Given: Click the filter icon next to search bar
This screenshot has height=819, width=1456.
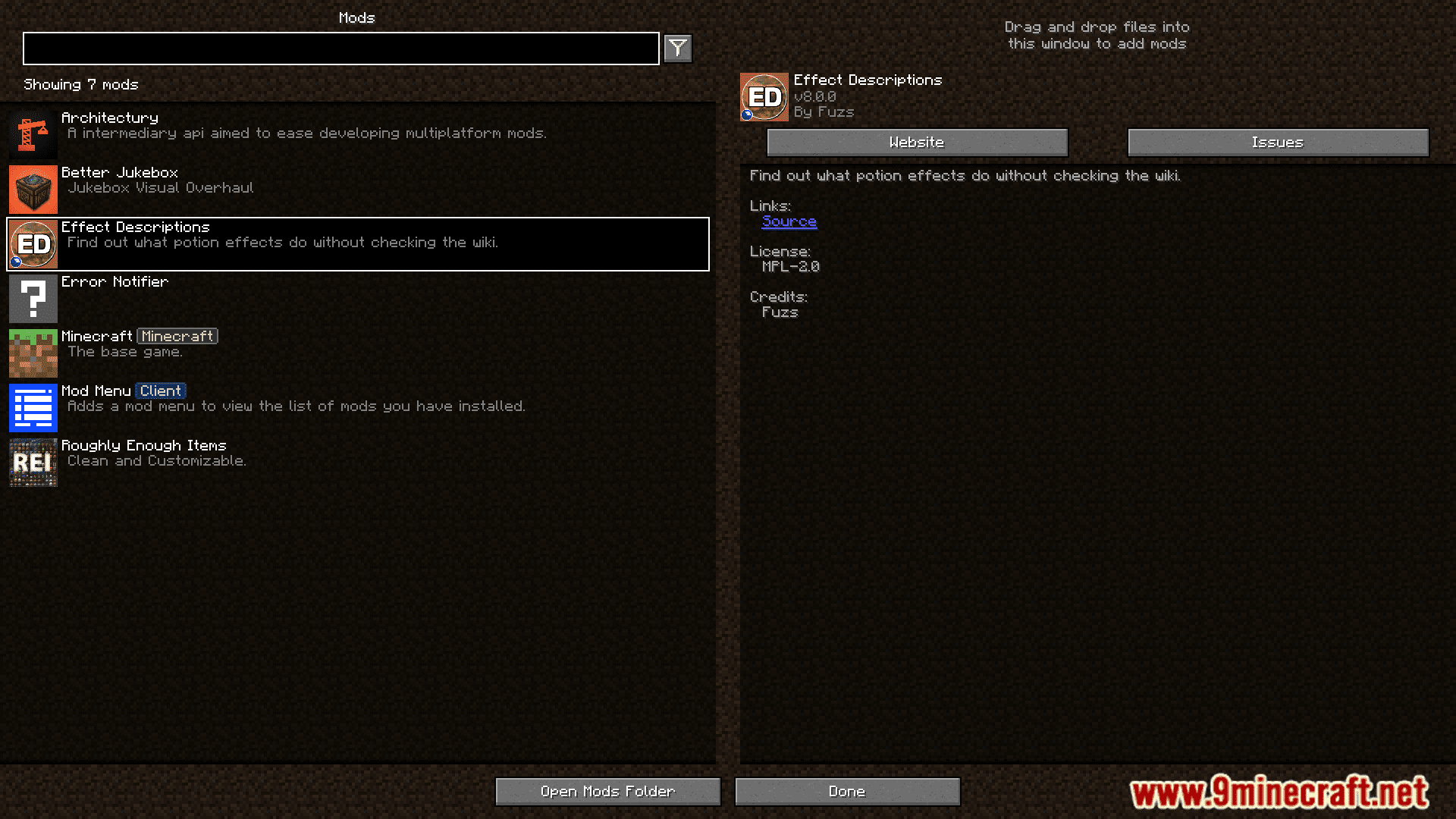Looking at the screenshot, I should click(x=678, y=47).
